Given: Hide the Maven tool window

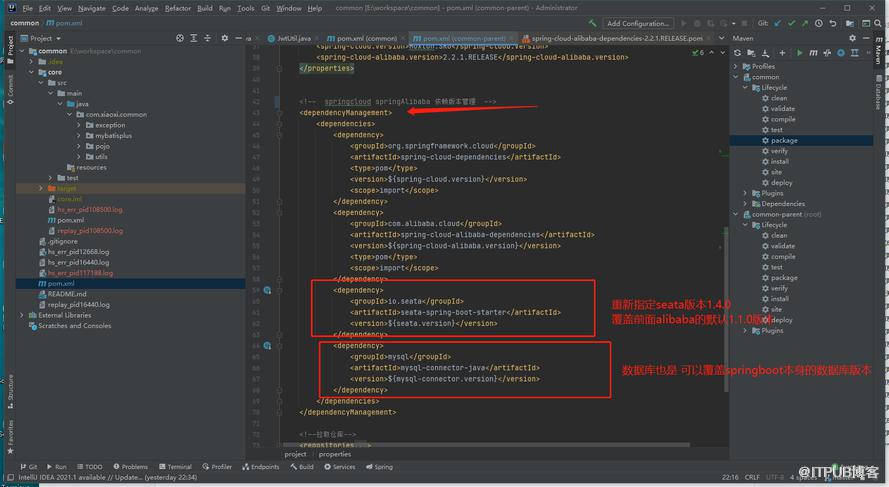Looking at the screenshot, I should (x=866, y=38).
